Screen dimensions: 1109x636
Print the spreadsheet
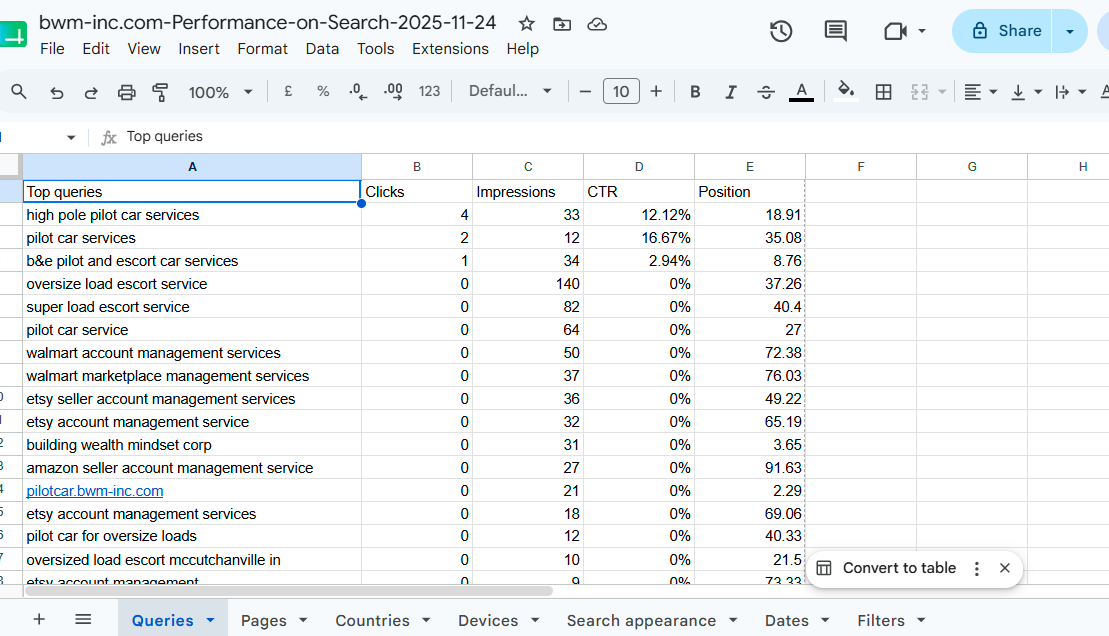point(126,92)
